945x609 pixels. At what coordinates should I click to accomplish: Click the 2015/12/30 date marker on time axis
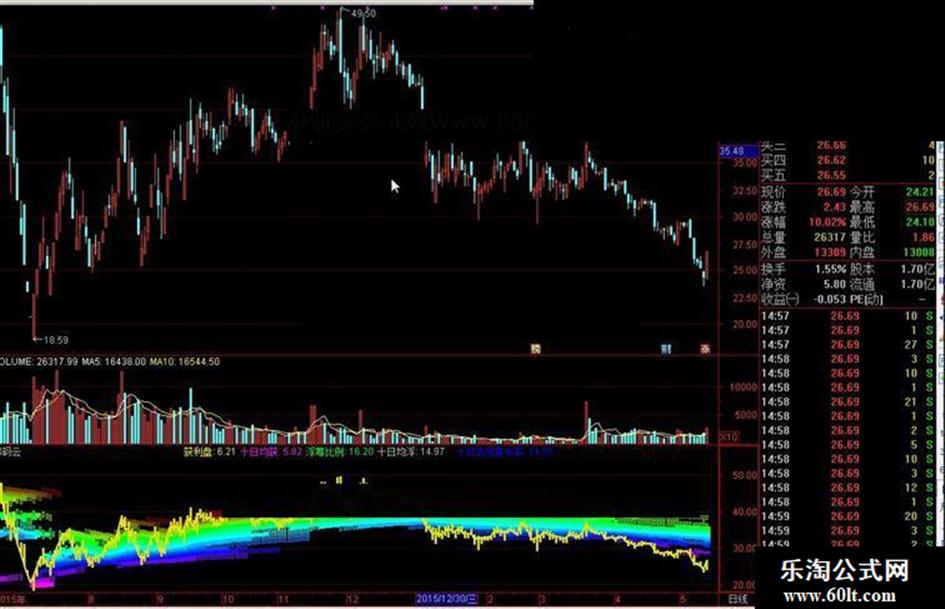pyautogui.click(x=447, y=599)
